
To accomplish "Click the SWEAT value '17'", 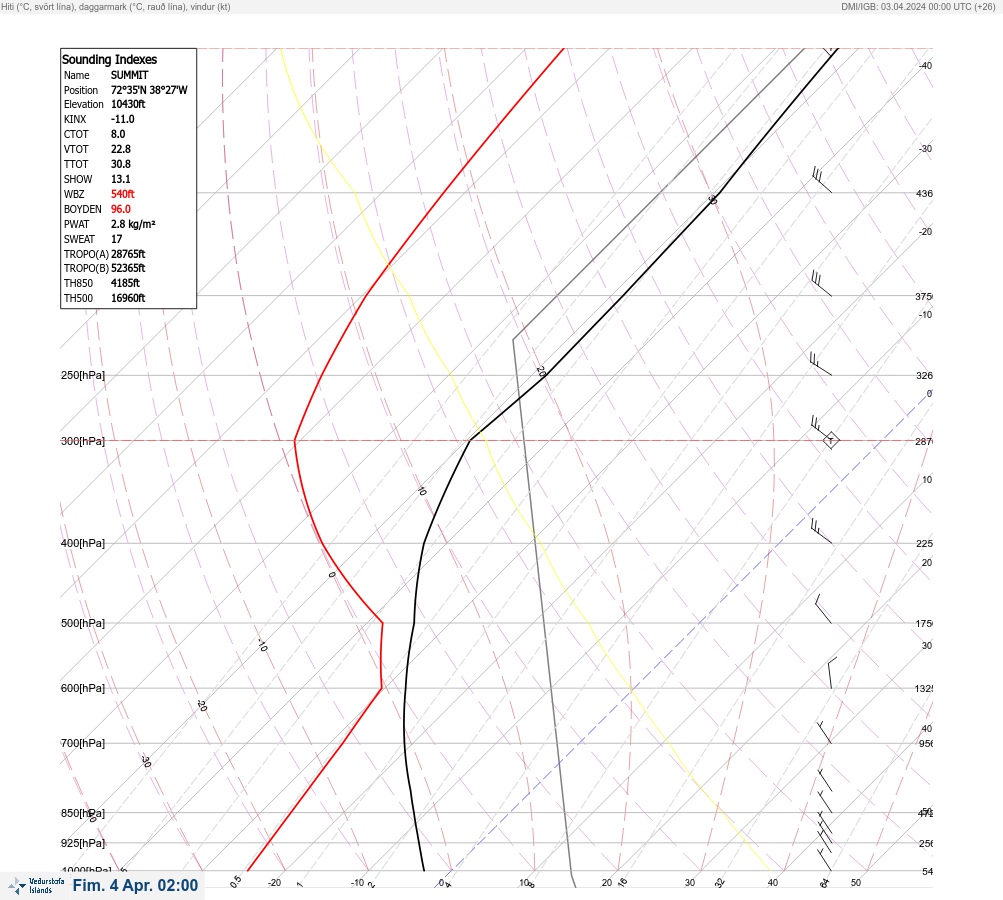I will click(116, 239).
